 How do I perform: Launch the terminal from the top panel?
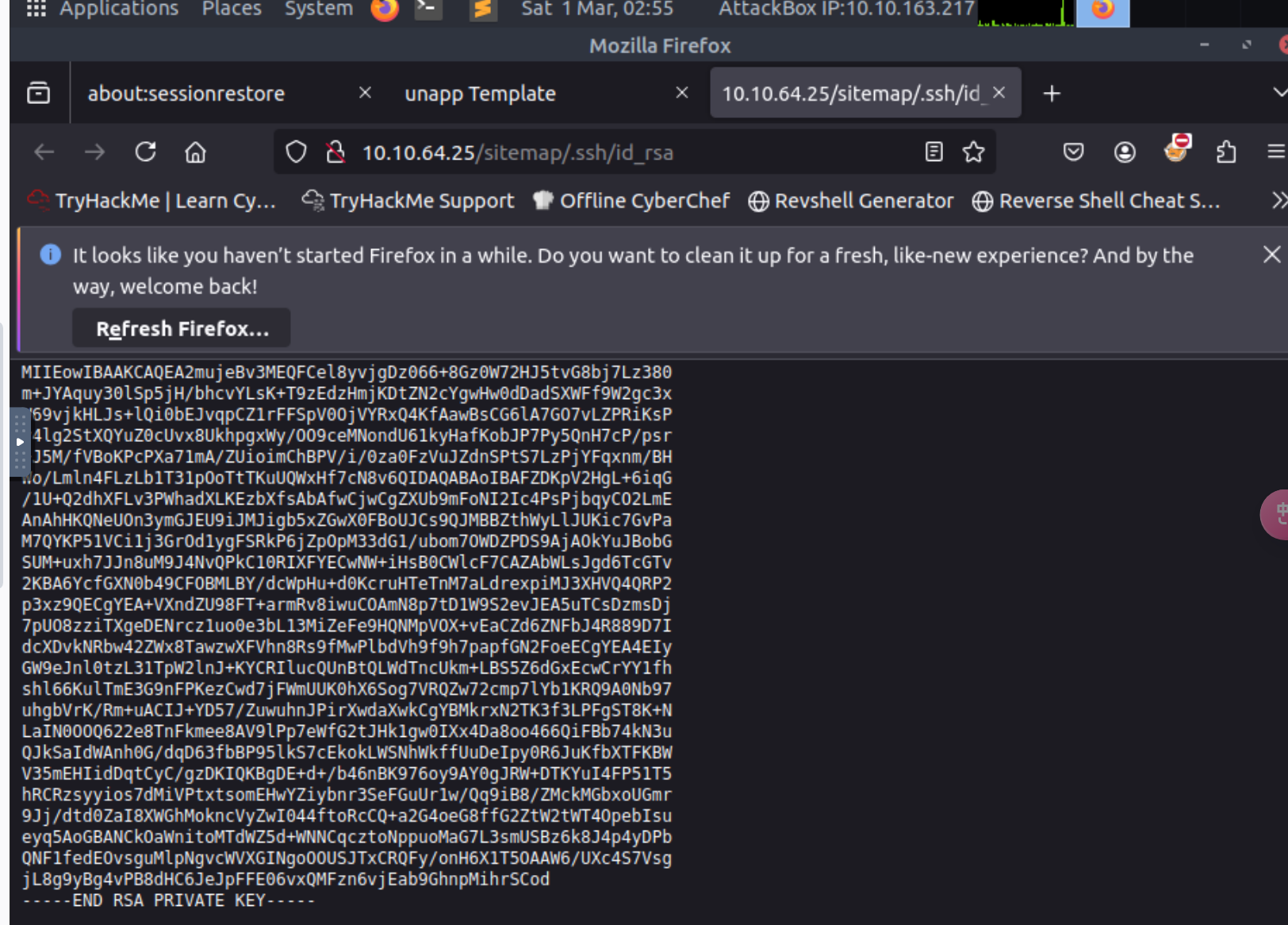click(428, 10)
